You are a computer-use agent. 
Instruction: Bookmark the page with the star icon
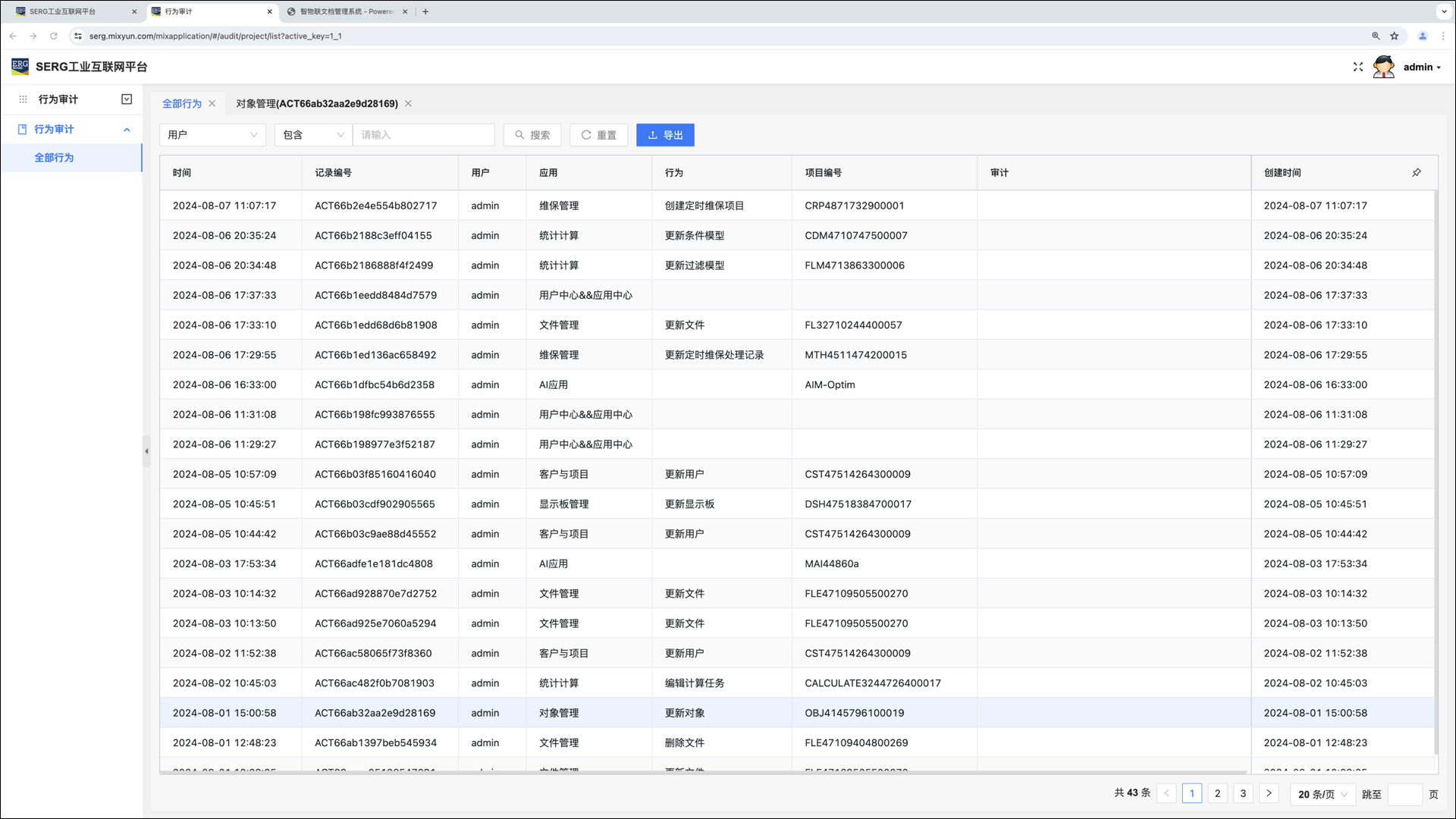coord(1394,36)
